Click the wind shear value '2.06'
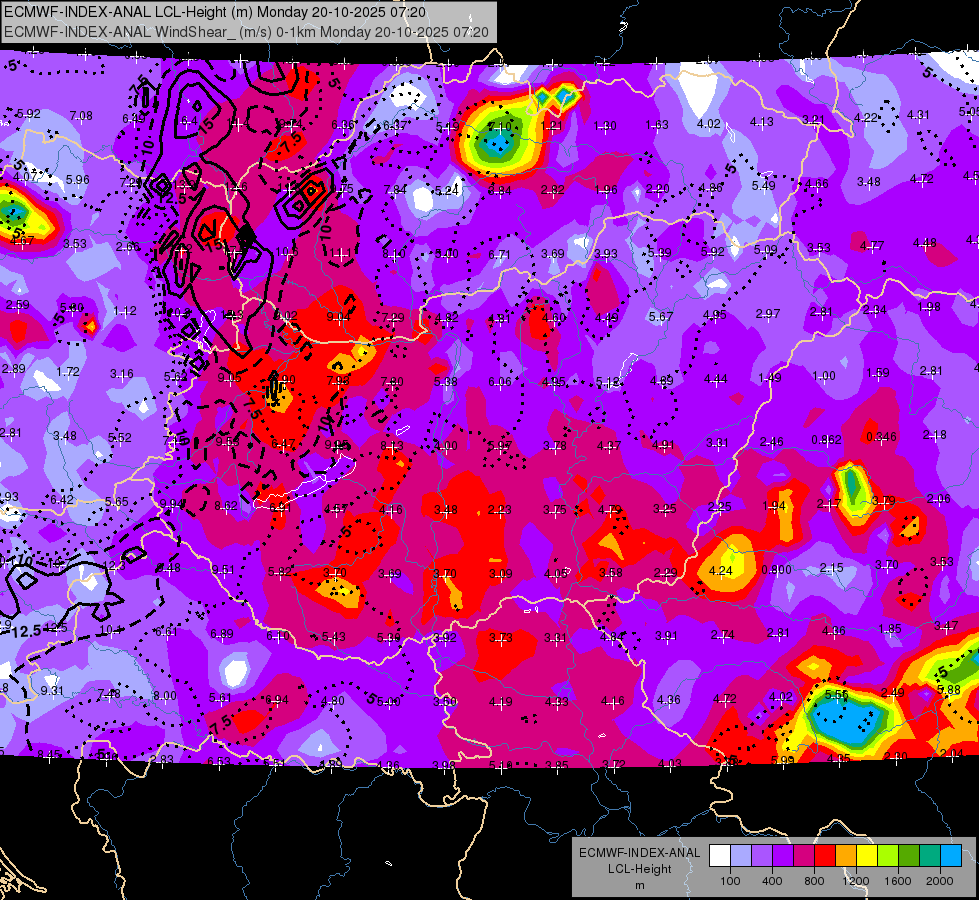Viewport: 979px width, 900px height. [x=939, y=498]
